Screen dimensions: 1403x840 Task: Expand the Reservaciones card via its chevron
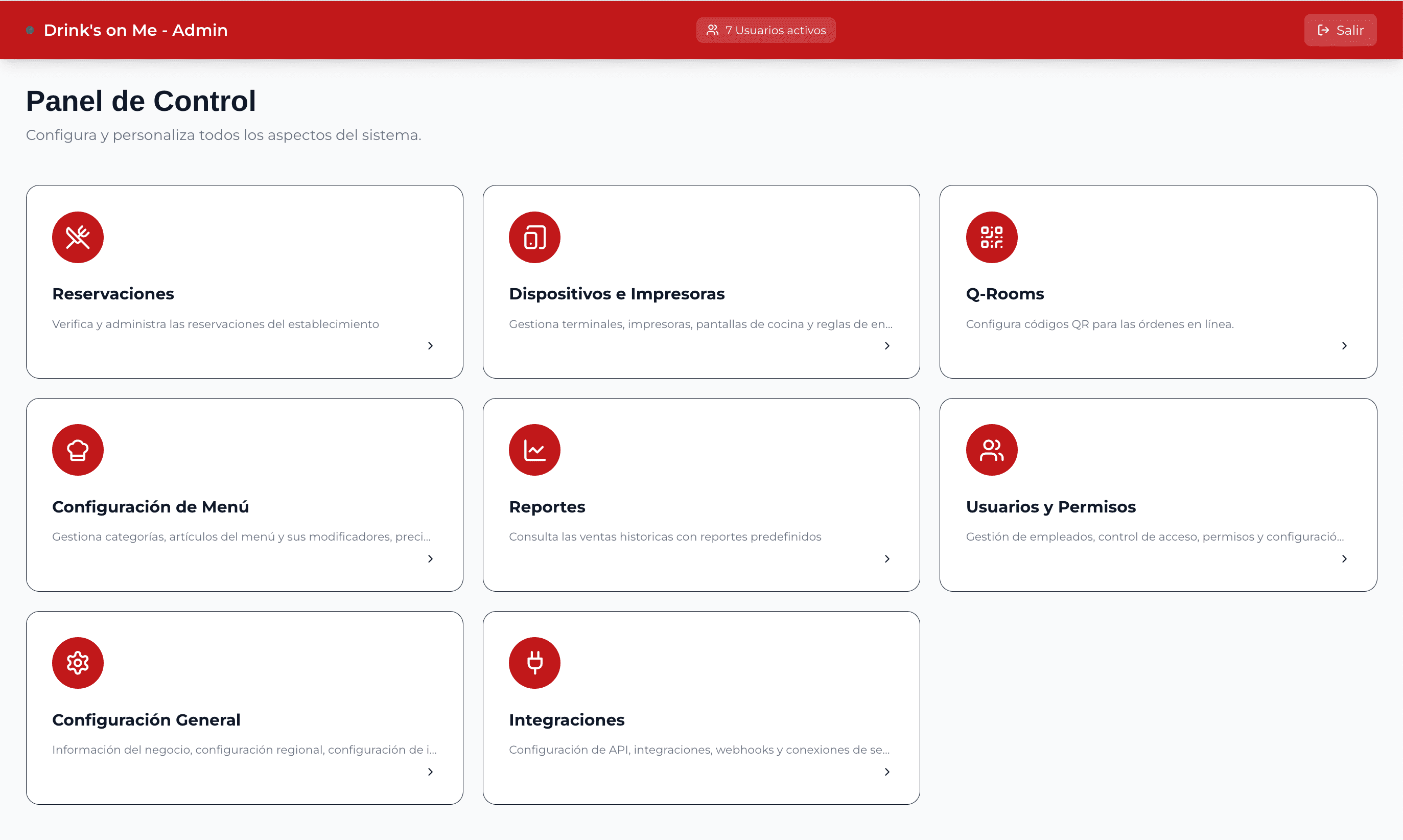(x=430, y=345)
